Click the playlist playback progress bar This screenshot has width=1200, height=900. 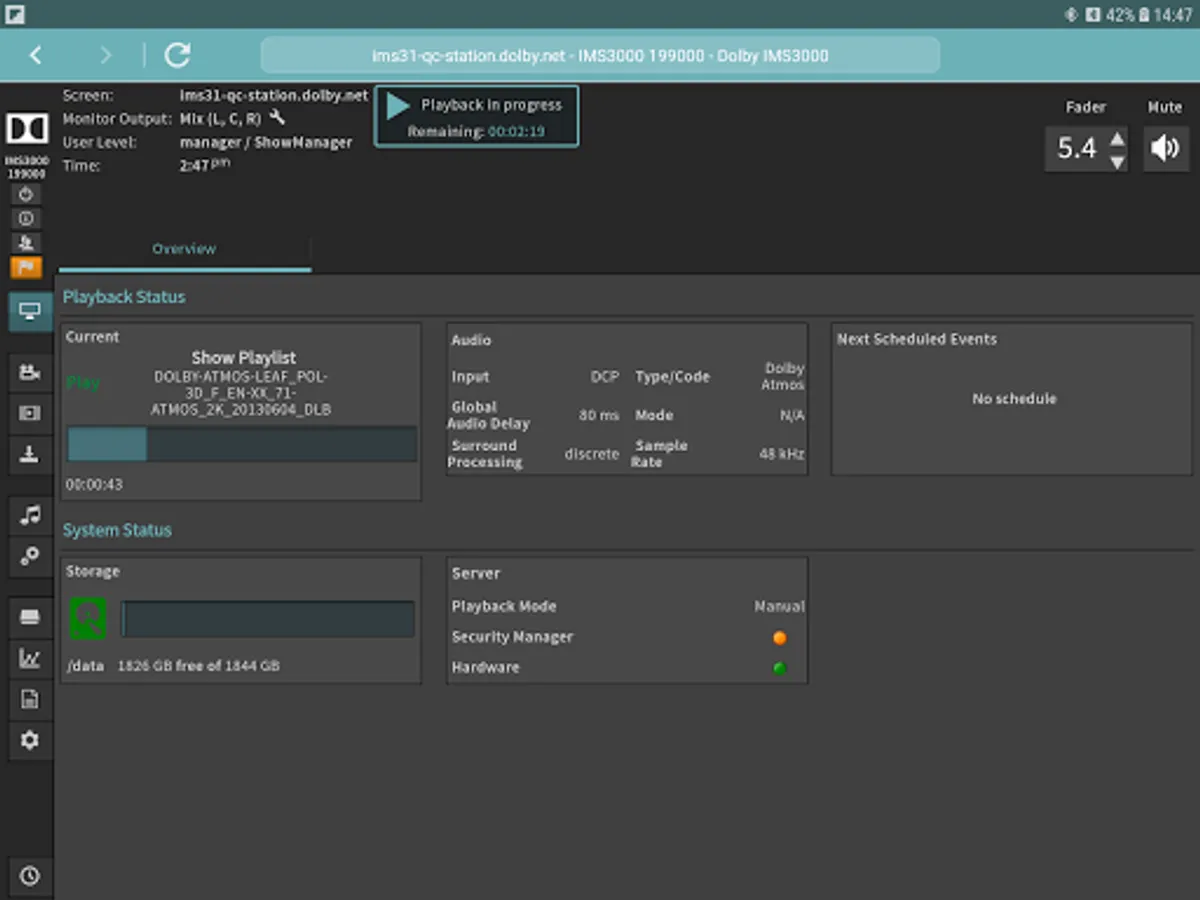tap(242, 444)
